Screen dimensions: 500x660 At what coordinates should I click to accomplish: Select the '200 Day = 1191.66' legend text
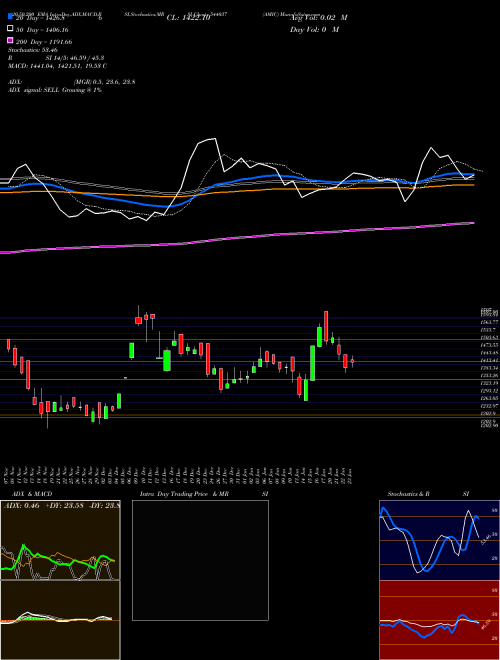point(44,42)
